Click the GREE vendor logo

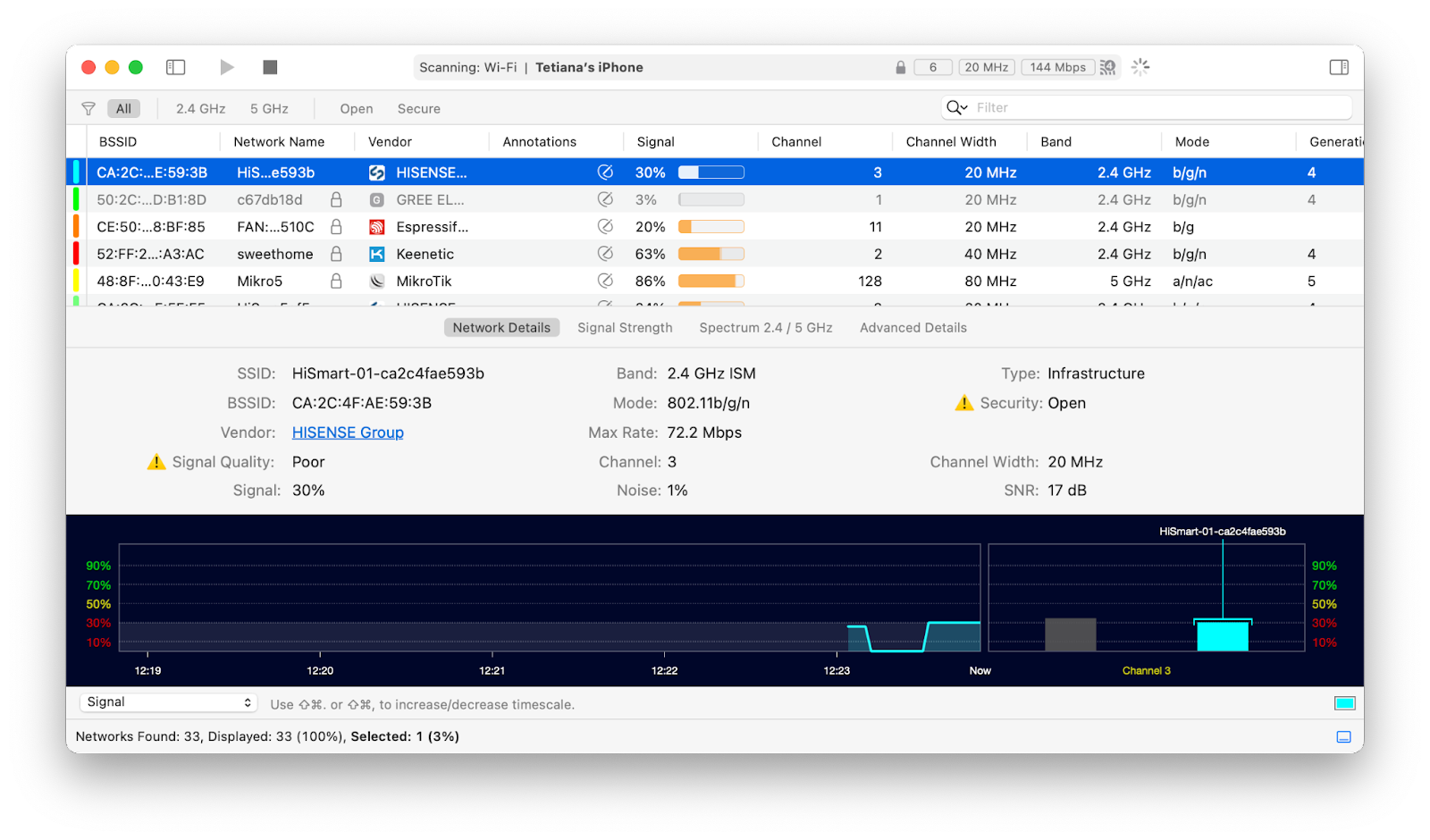[x=377, y=200]
